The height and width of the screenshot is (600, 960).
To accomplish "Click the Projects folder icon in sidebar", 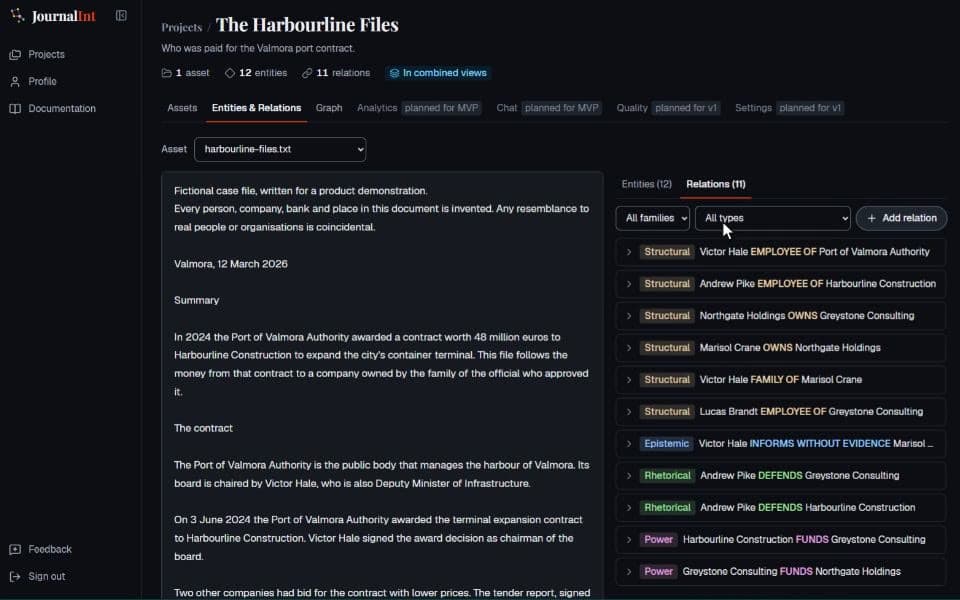I will [x=15, y=54].
